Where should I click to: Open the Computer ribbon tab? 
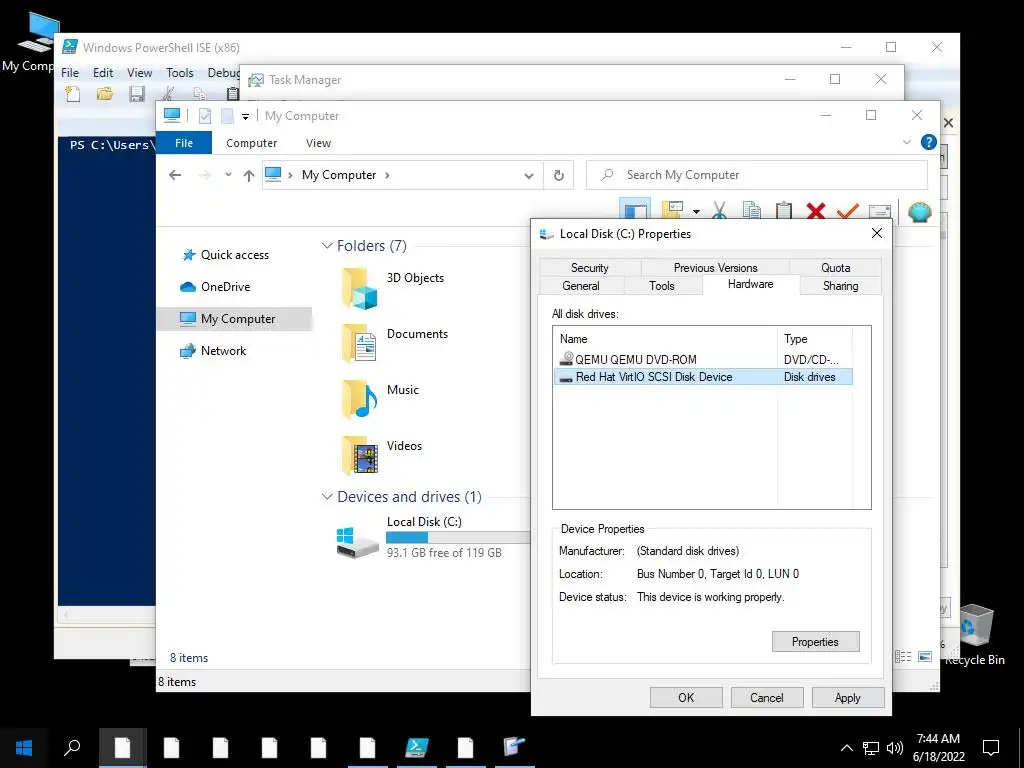pyautogui.click(x=251, y=143)
